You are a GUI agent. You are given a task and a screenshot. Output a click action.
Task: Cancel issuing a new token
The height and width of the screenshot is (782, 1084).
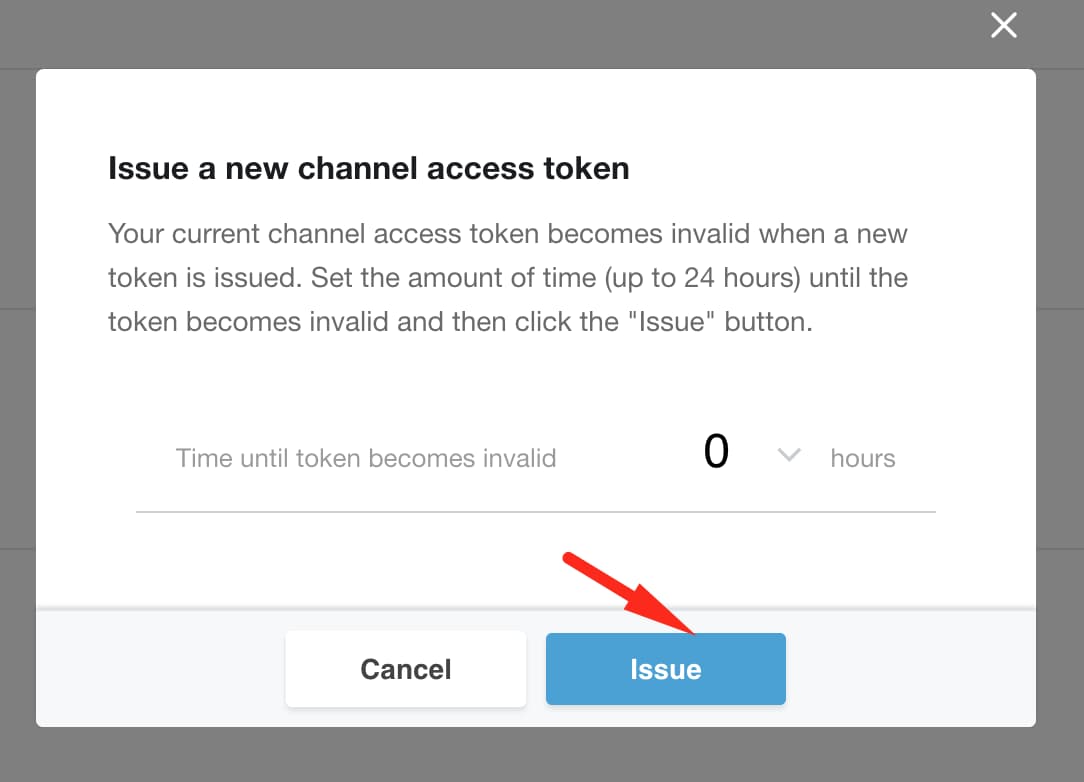406,669
